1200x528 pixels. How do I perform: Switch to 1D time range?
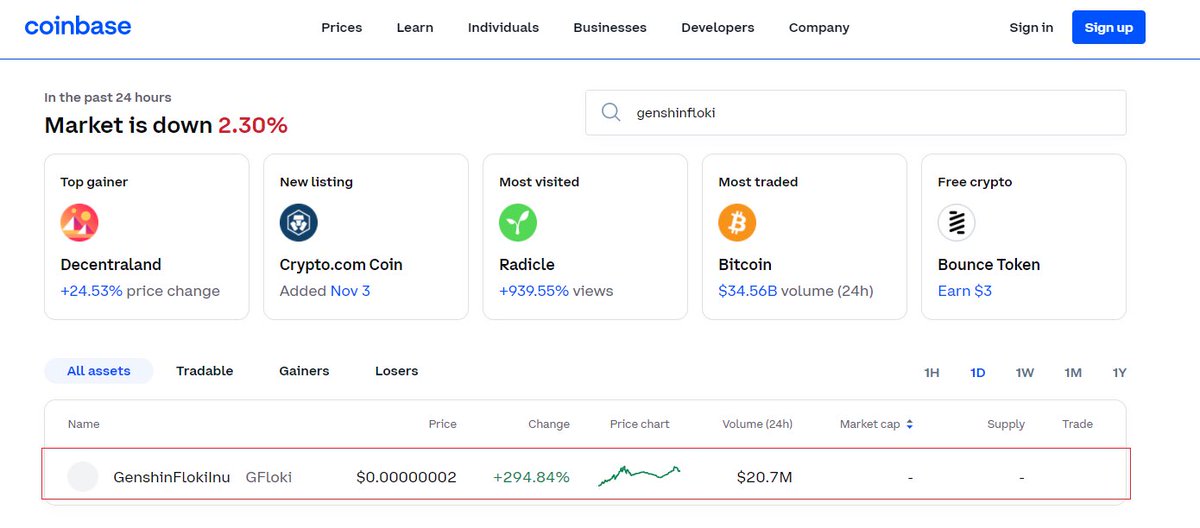click(978, 373)
